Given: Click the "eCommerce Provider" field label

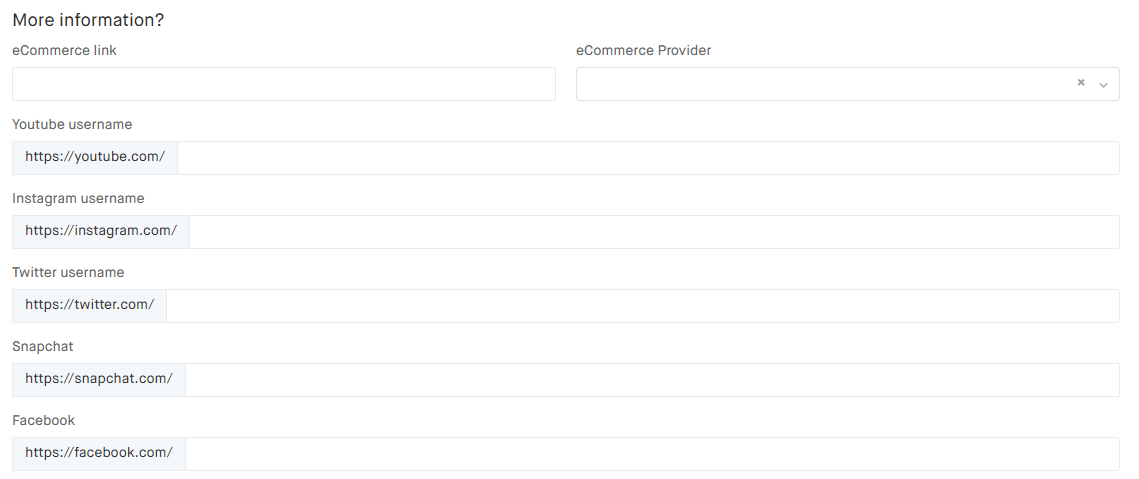Looking at the screenshot, I should point(644,51).
